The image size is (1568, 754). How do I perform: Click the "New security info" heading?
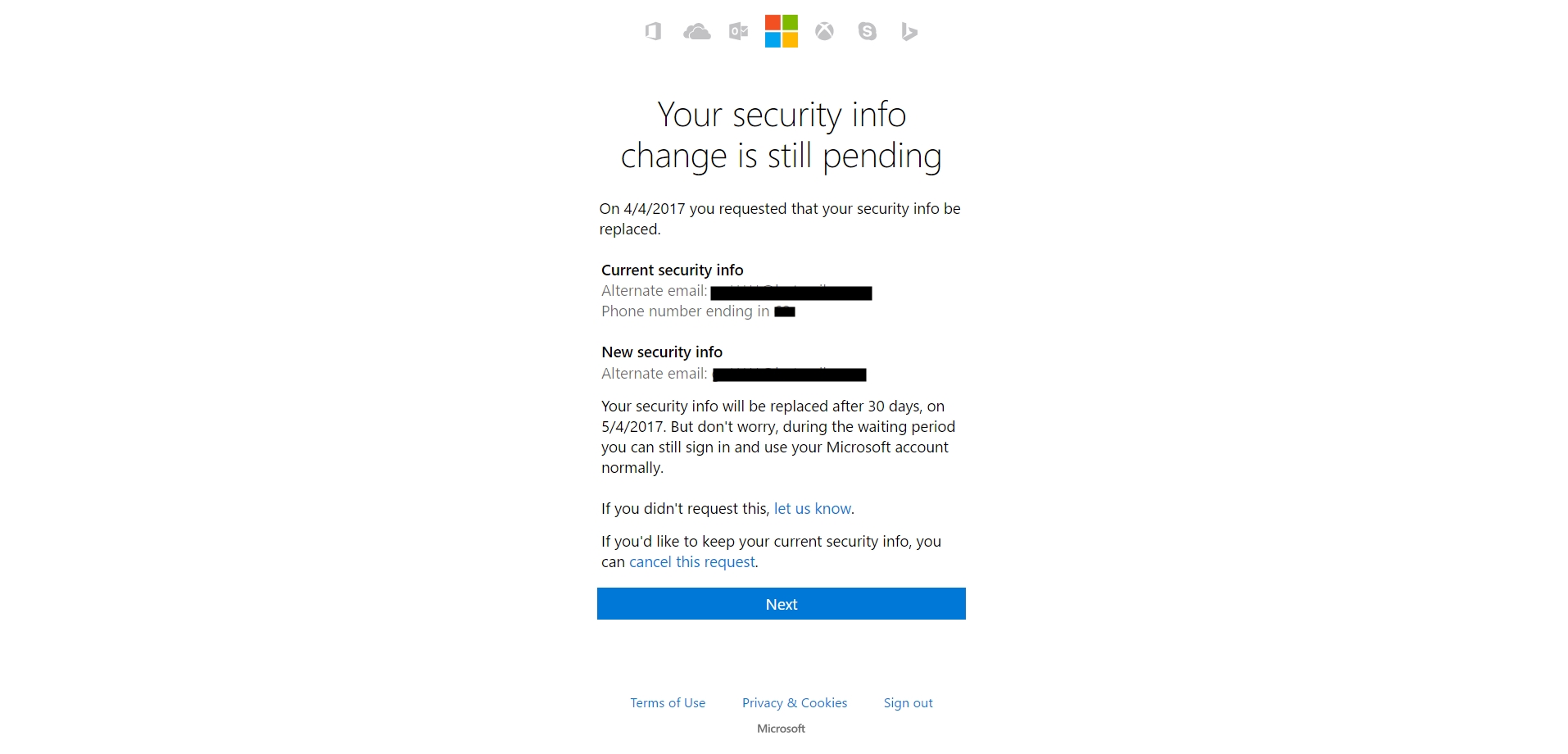click(662, 352)
